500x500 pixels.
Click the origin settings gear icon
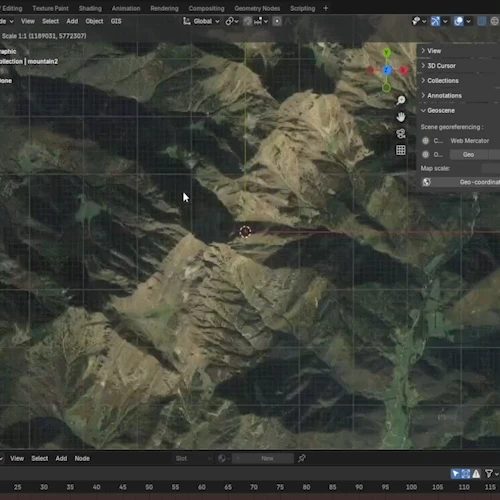click(x=426, y=154)
